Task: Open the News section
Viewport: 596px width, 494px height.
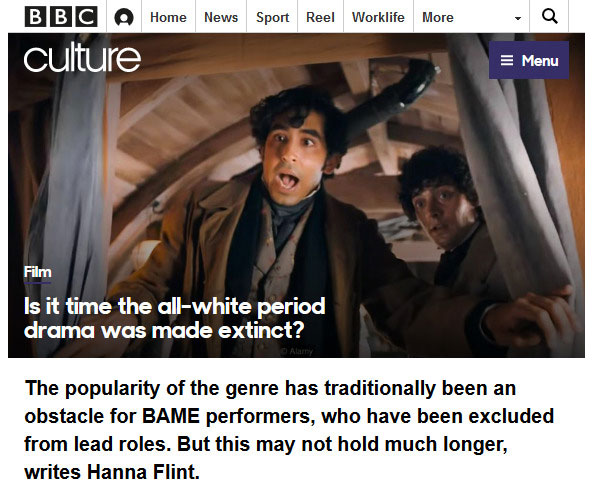Action: (x=221, y=17)
